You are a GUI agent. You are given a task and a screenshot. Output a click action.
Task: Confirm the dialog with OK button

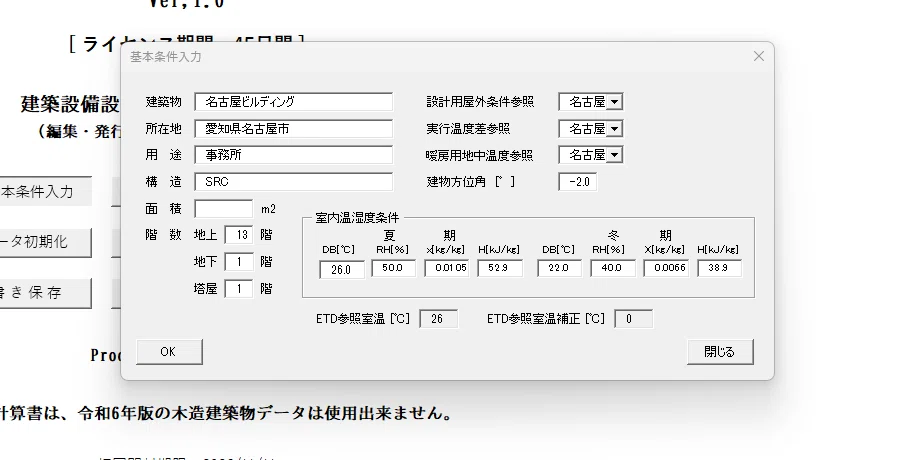[x=169, y=352]
